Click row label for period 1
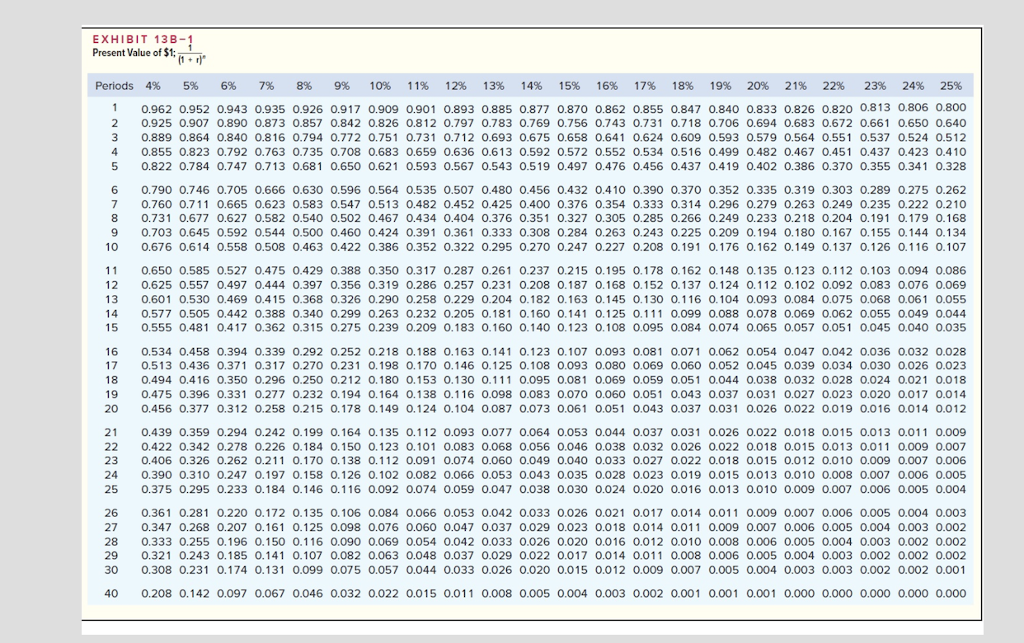Viewport: 1024px width, 643px height. tap(114, 108)
